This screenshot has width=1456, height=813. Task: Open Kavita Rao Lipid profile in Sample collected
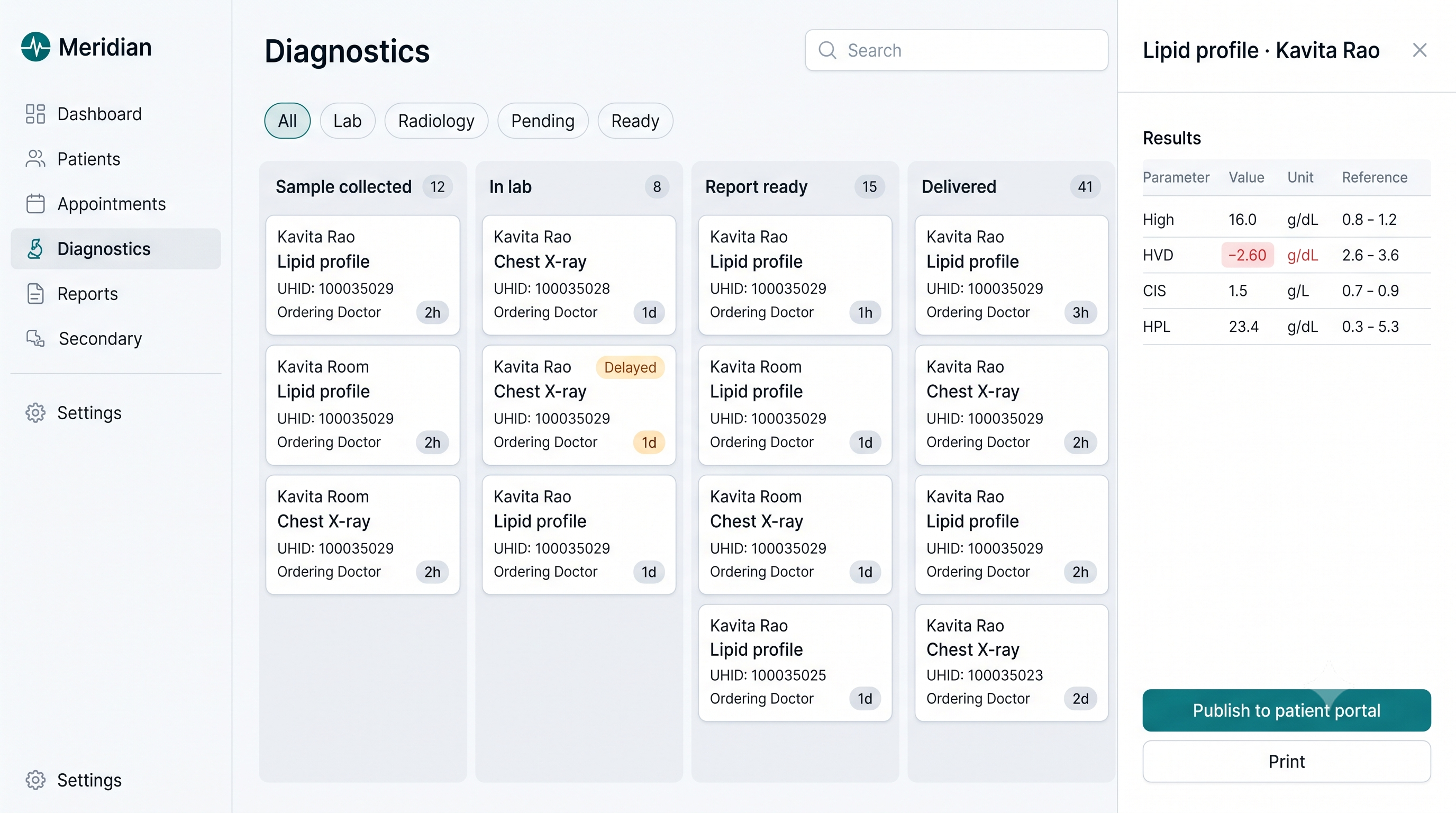(x=363, y=275)
